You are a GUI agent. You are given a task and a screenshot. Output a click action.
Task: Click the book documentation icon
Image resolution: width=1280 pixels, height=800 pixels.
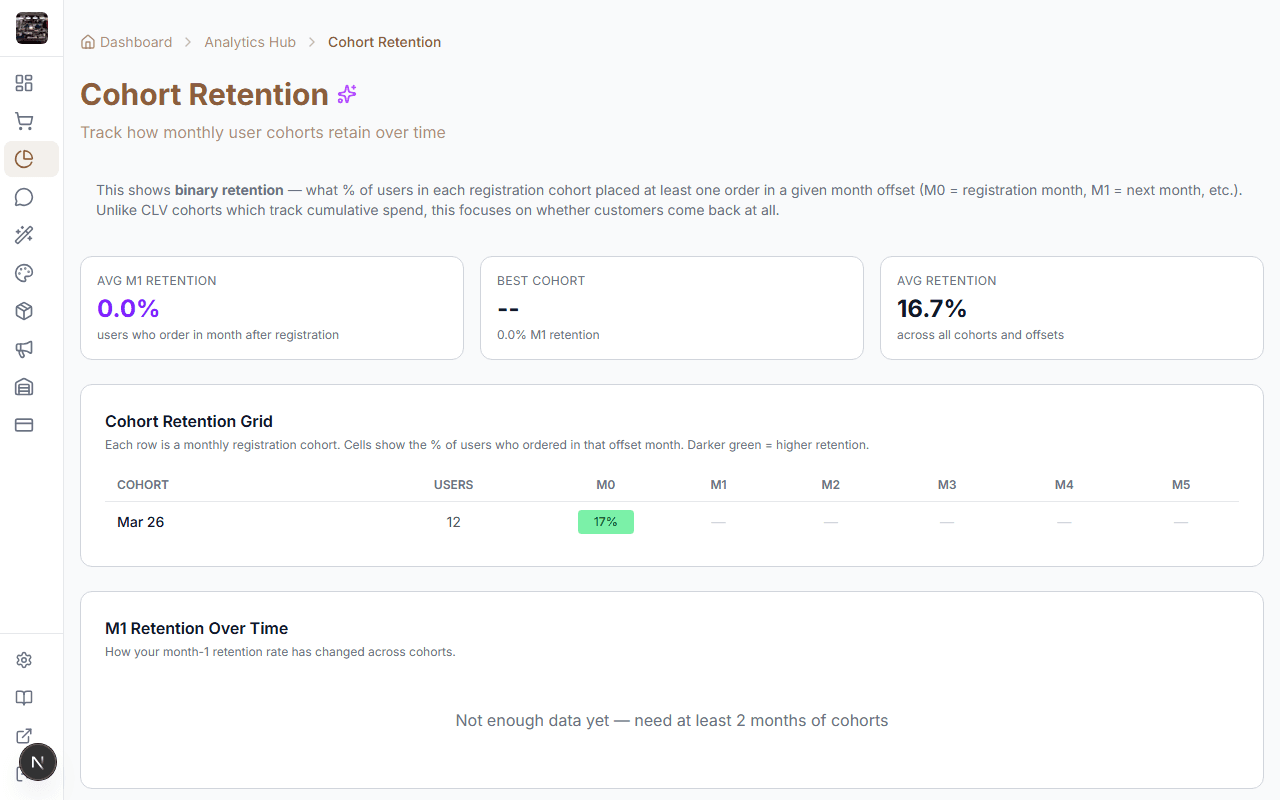(24, 698)
